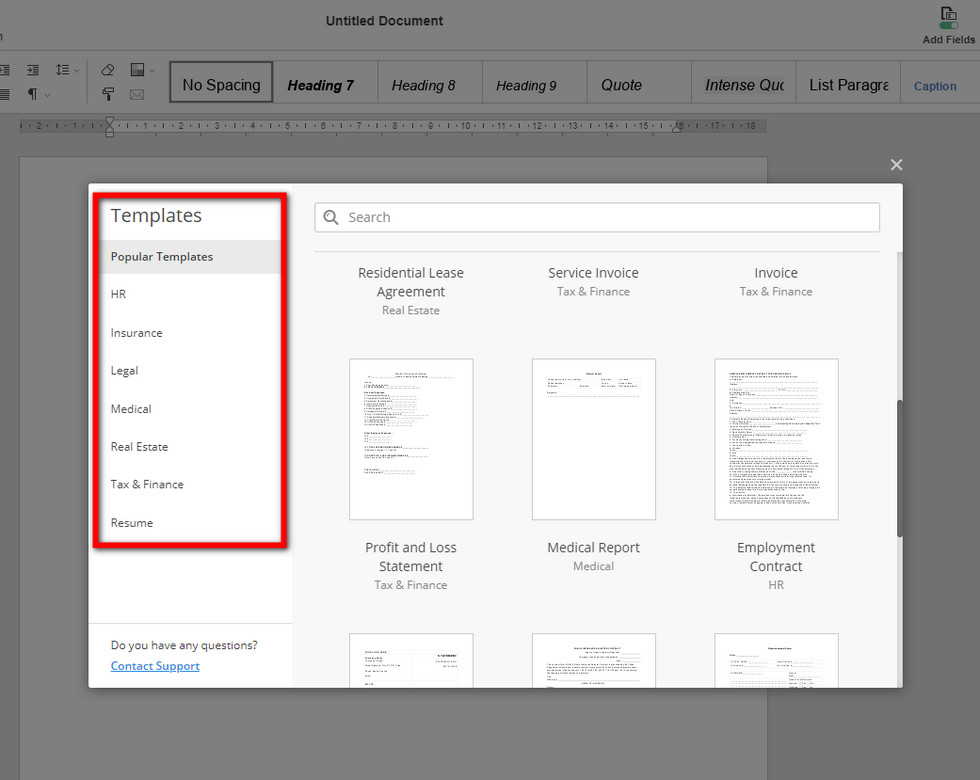The width and height of the screenshot is (980, 780).
Task: Click the envelope mail icon in toolbar
Action: click(137, 95)
